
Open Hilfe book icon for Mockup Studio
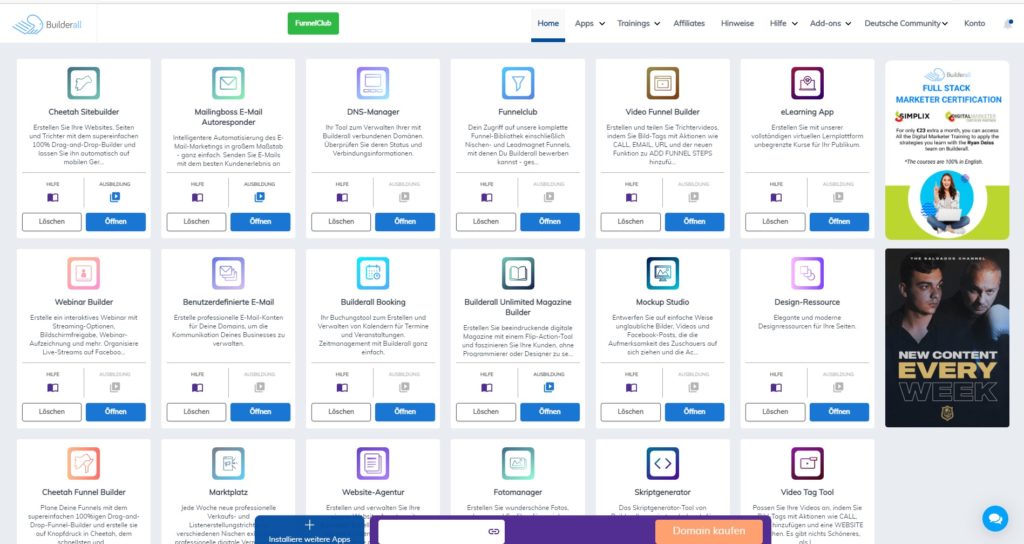(632, 387)
